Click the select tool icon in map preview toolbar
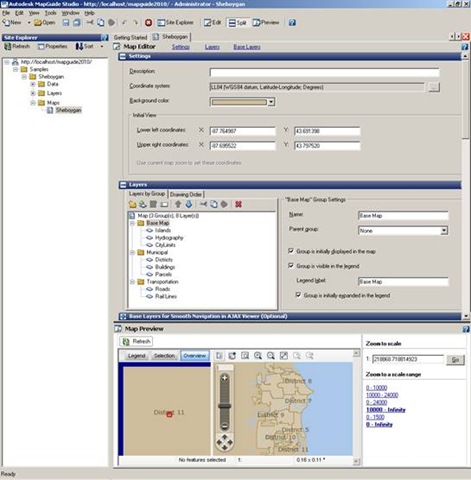The width and height of the screenshot is (471, 480). click(219, 356)
